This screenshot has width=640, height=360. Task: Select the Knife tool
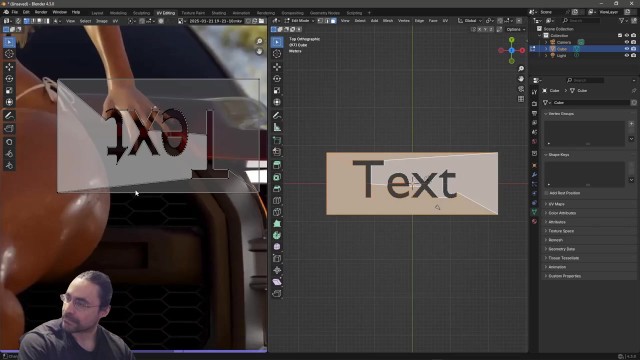point(277,212)
